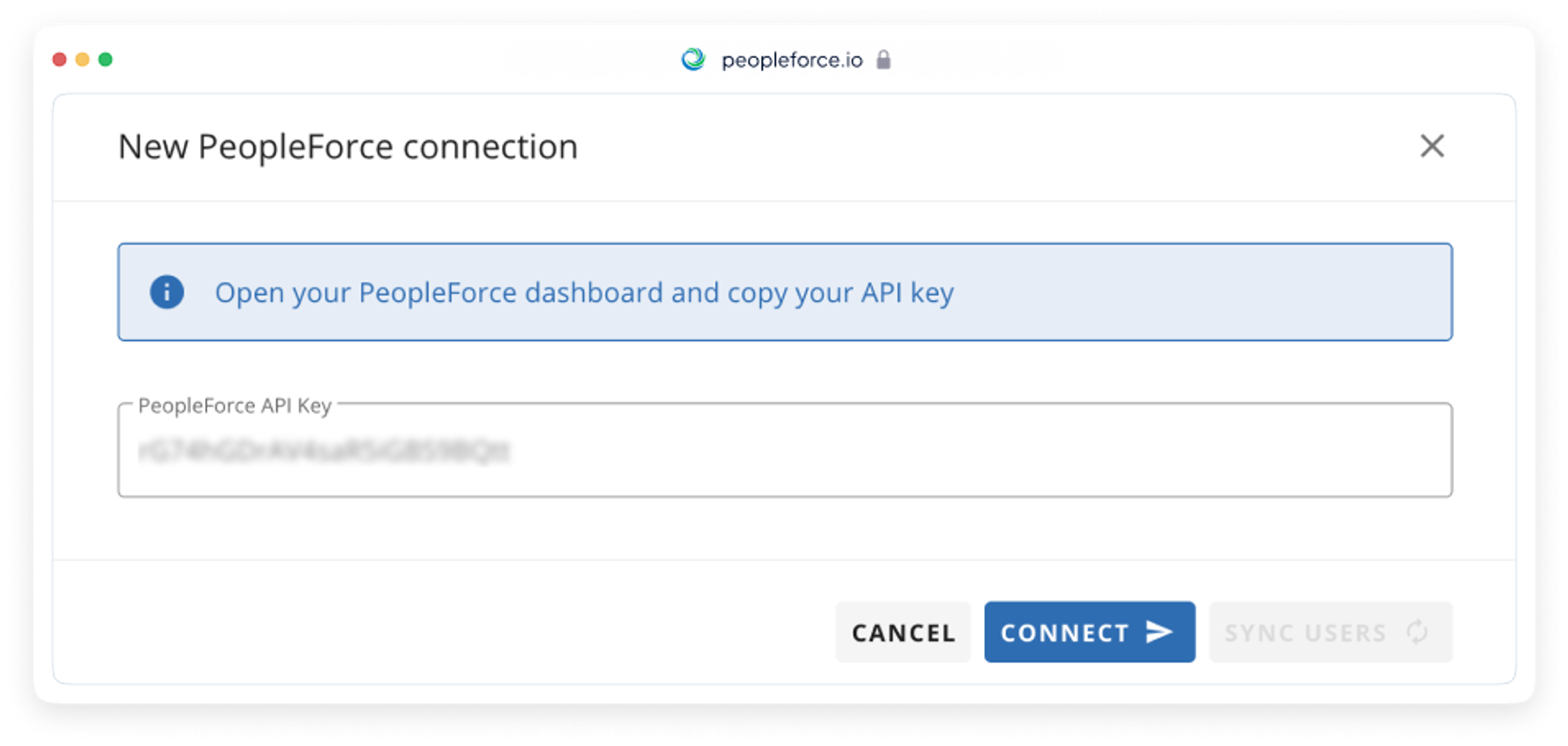Click the PeopleForce swirl logo in title bar
This screenshot has height=746, width=1568.
click(693, 60)
